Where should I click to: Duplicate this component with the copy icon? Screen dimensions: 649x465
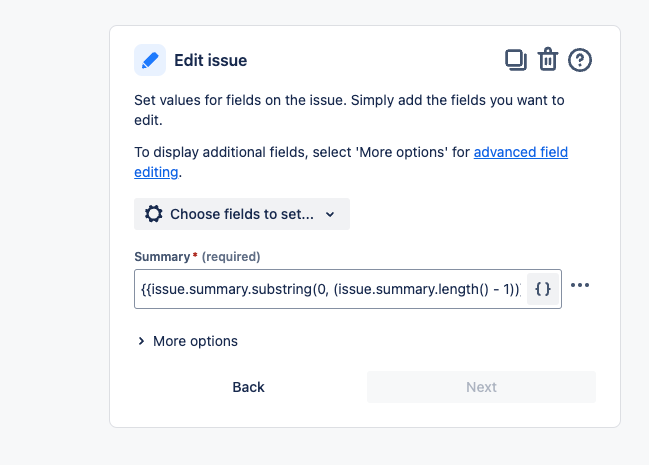(516, 60)
